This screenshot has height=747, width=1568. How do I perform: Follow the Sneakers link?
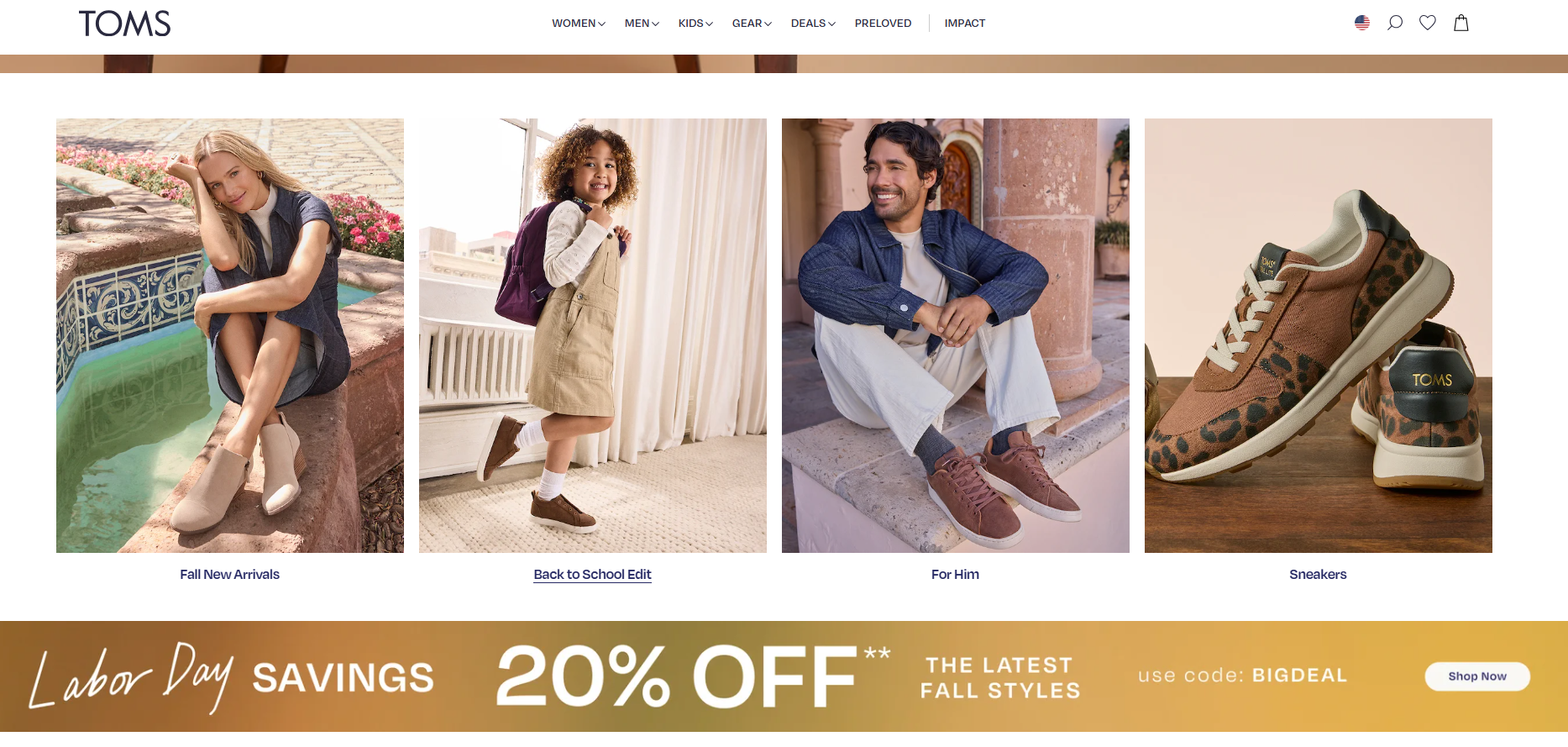tap(1318, 575)
